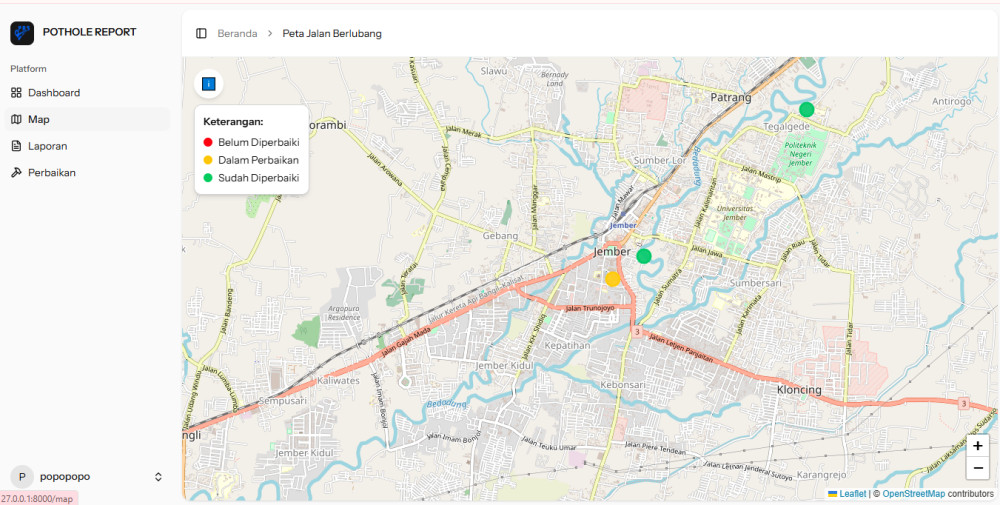Open the Laporan menu item
Screen dimensions: 1000x505
point(47,146)
